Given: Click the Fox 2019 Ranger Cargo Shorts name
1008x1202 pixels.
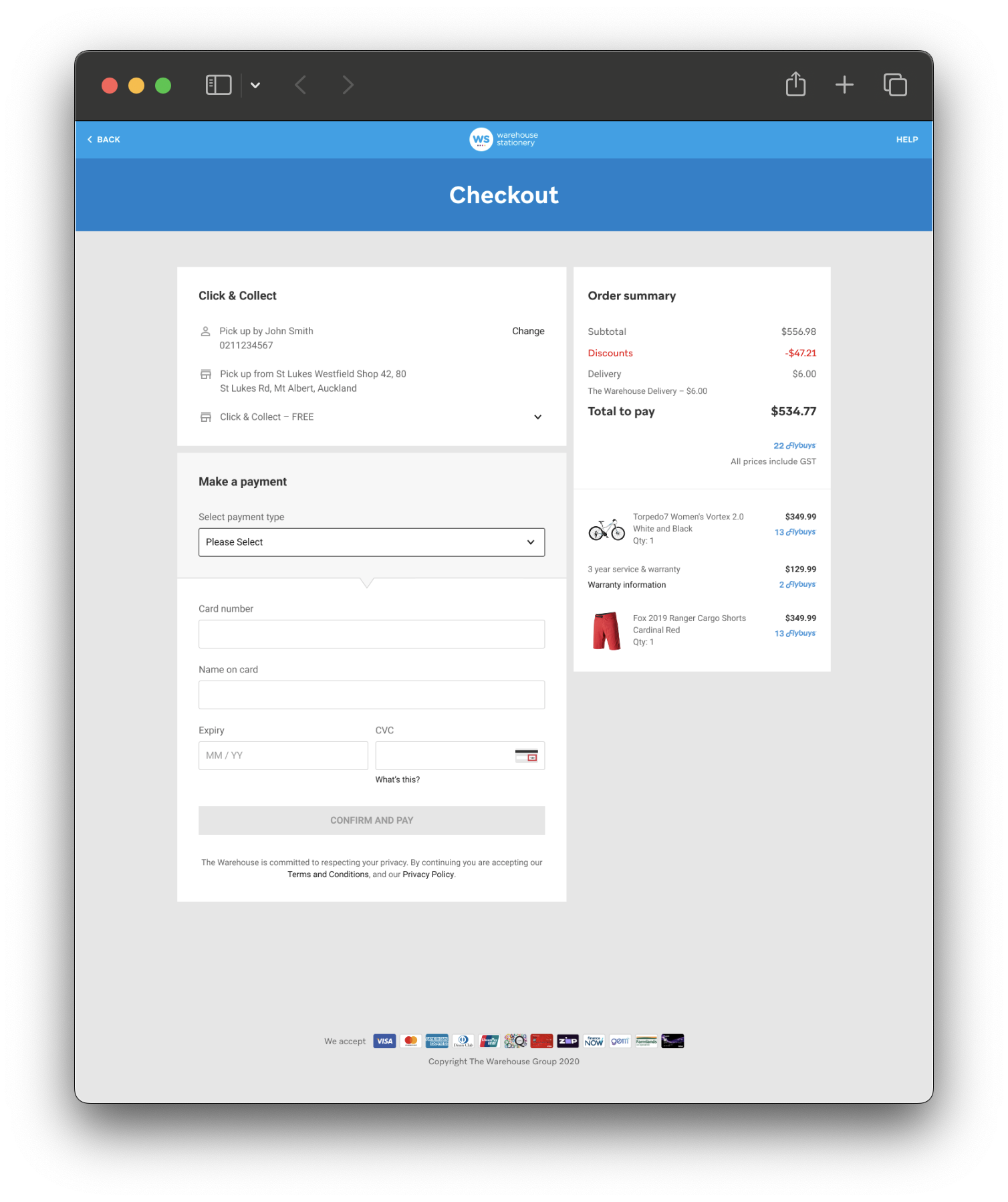Looking at the screenshot, I should (690, 618).
